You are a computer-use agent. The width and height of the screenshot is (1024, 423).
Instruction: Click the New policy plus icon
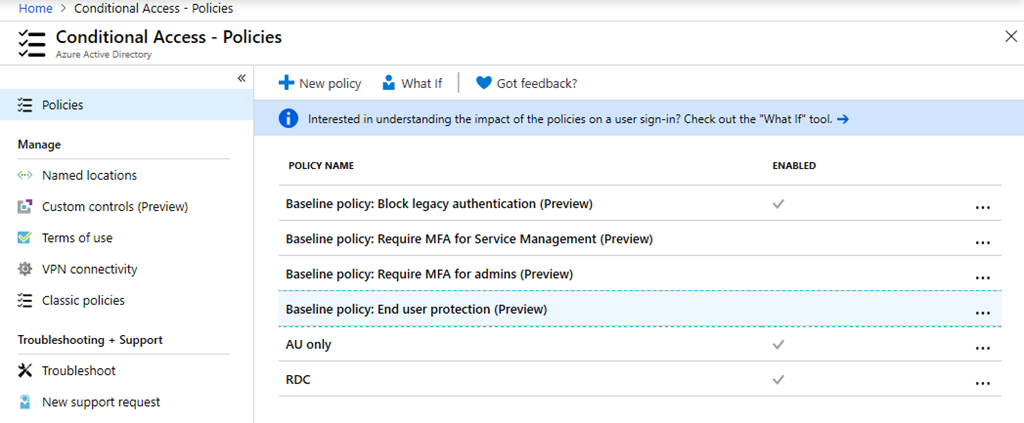pyautogui.click(x=286, y=83)
